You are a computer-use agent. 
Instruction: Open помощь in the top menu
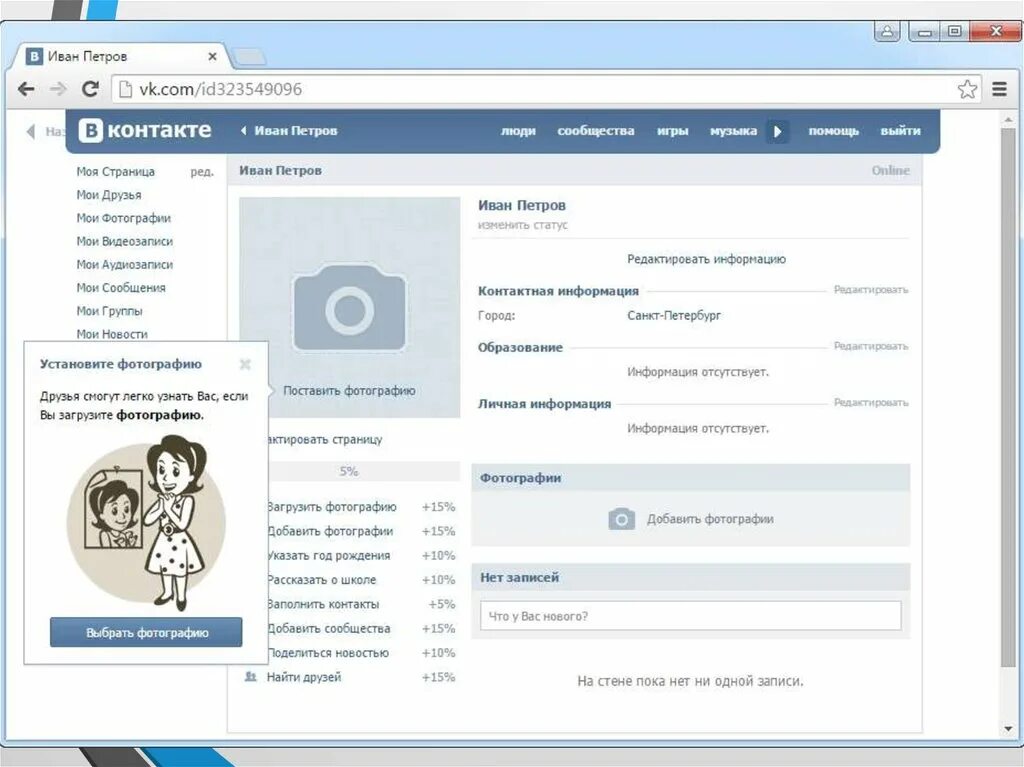point(833,131)
